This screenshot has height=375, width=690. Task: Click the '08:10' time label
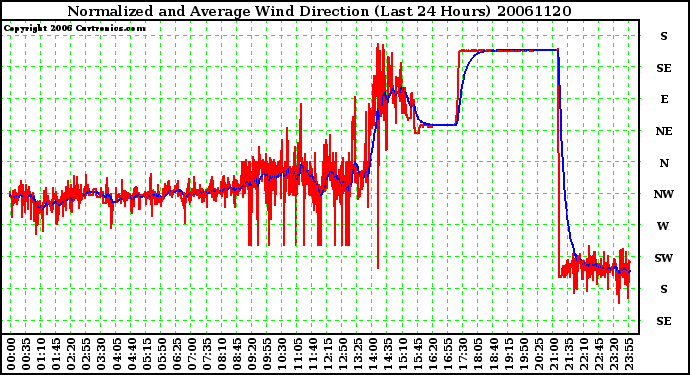(222, 354)
